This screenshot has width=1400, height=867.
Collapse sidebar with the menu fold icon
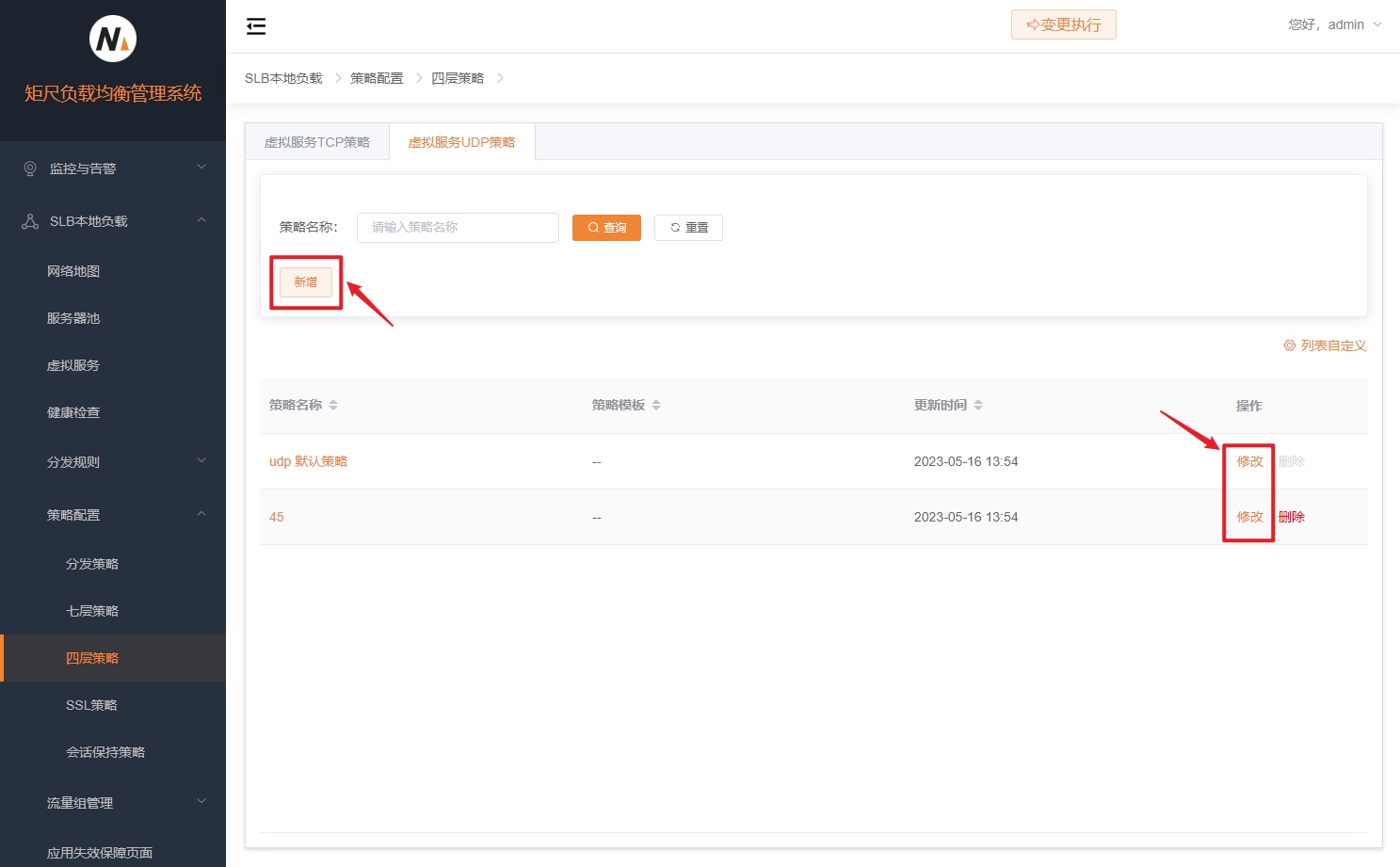coord(256,26)
